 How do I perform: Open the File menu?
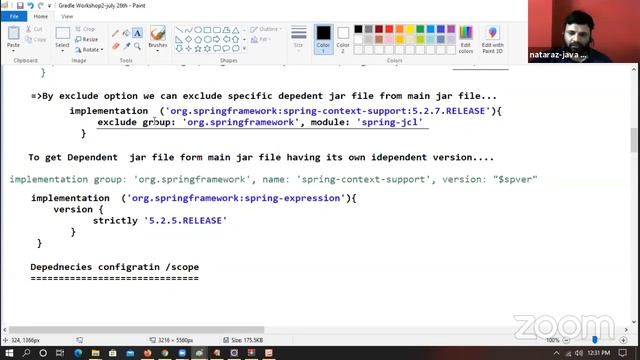(x=14, y=16)
